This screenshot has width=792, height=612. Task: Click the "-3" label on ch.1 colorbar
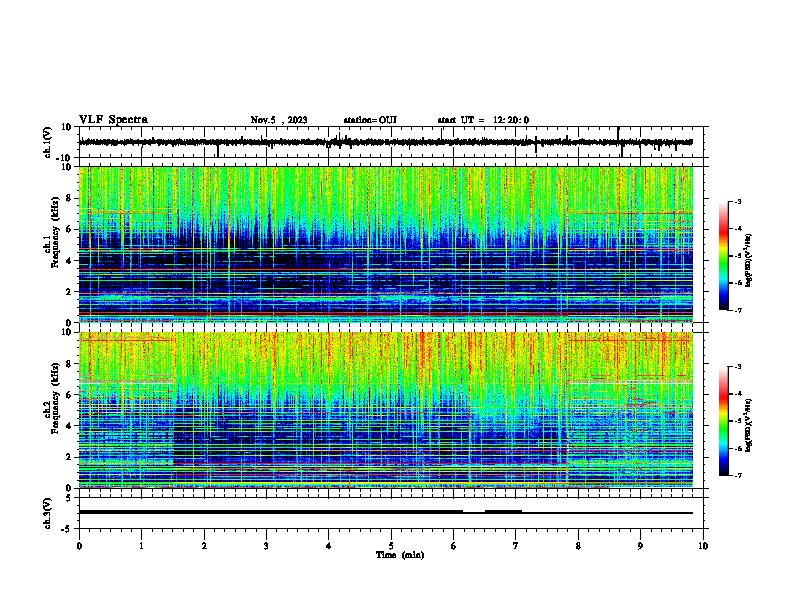tap(737, 202)
